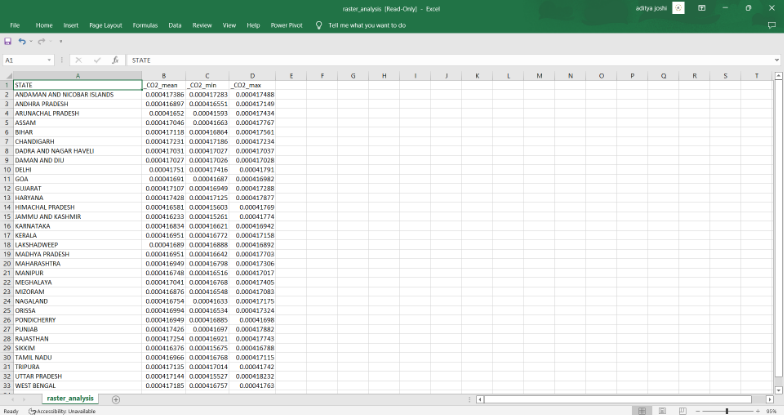This screenshot has width=784, height=415.
Task: Switch to Page Layout view in status bar
Action: pyautogui.click(x=662, y=411)
